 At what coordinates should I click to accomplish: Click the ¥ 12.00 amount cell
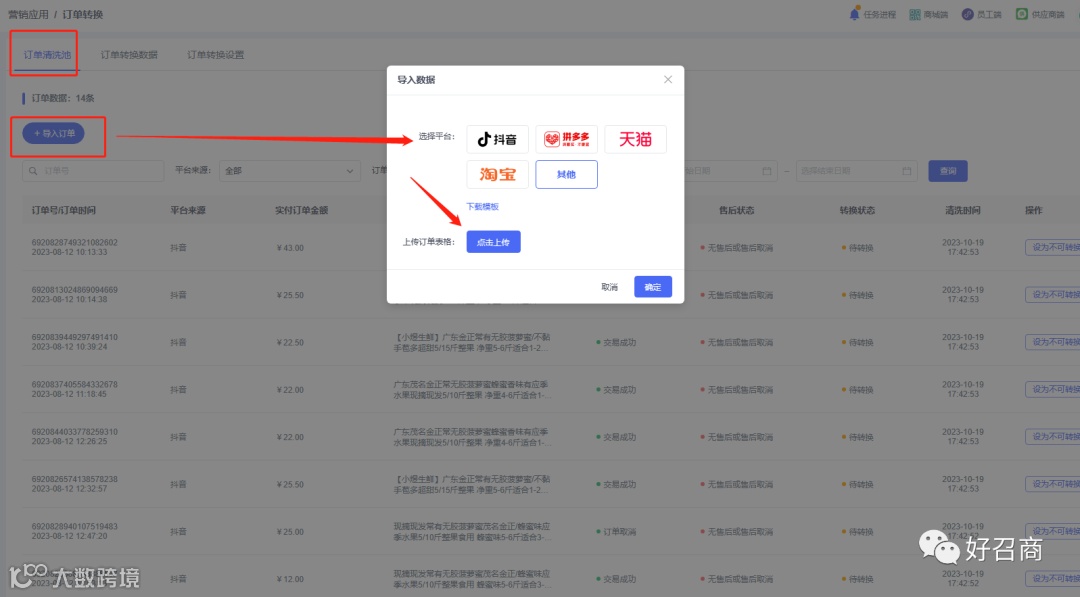(x=290, y=579)
